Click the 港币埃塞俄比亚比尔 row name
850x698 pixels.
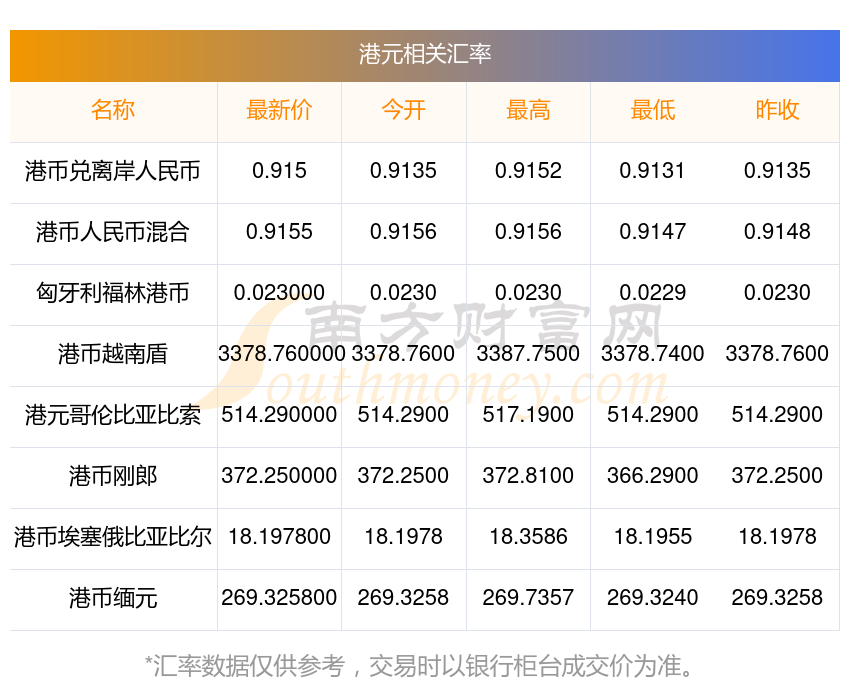tap(113, 537)
